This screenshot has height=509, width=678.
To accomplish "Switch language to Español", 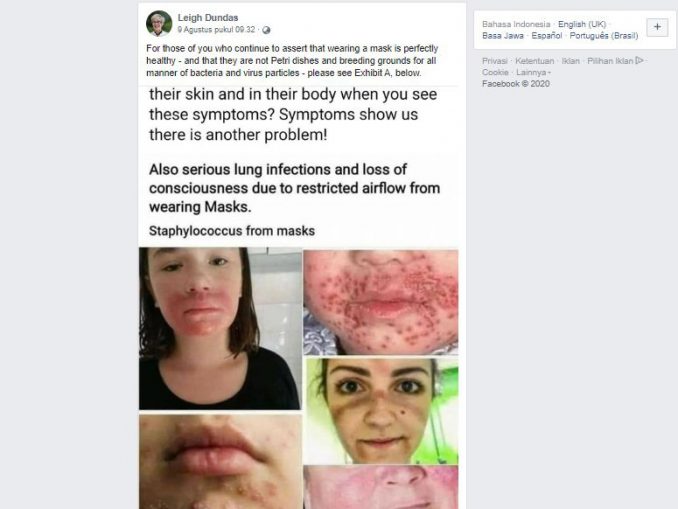I will (547, 35).
